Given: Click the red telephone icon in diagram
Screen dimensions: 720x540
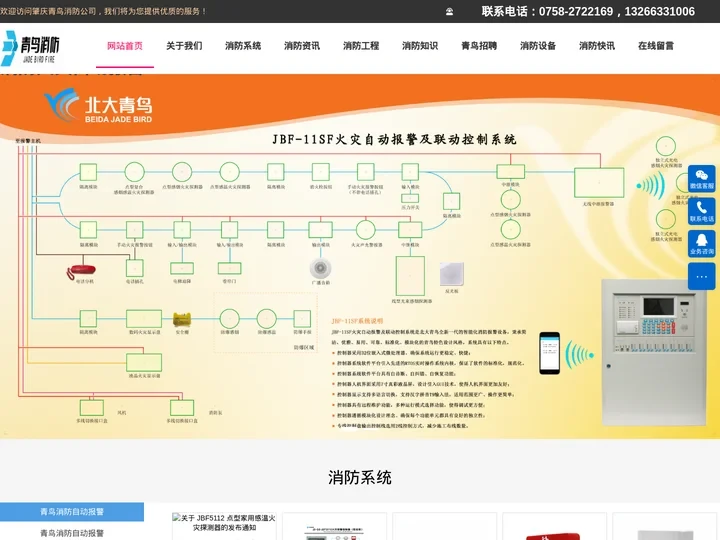Looking at the screenshot, I should click(81, 271).
